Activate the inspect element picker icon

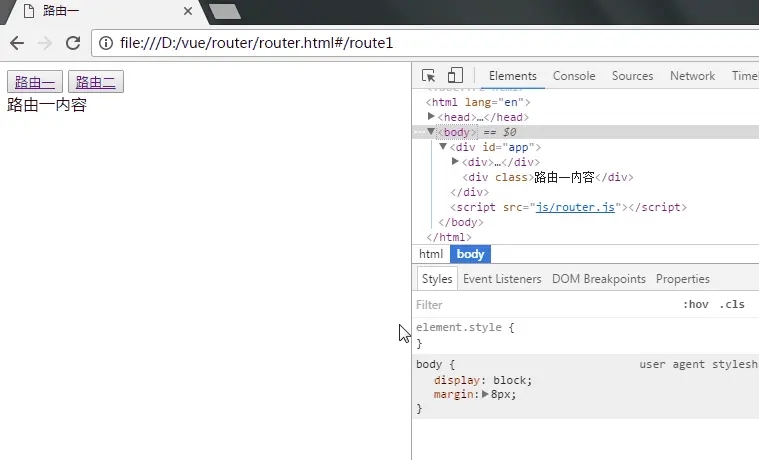[428, 76]
